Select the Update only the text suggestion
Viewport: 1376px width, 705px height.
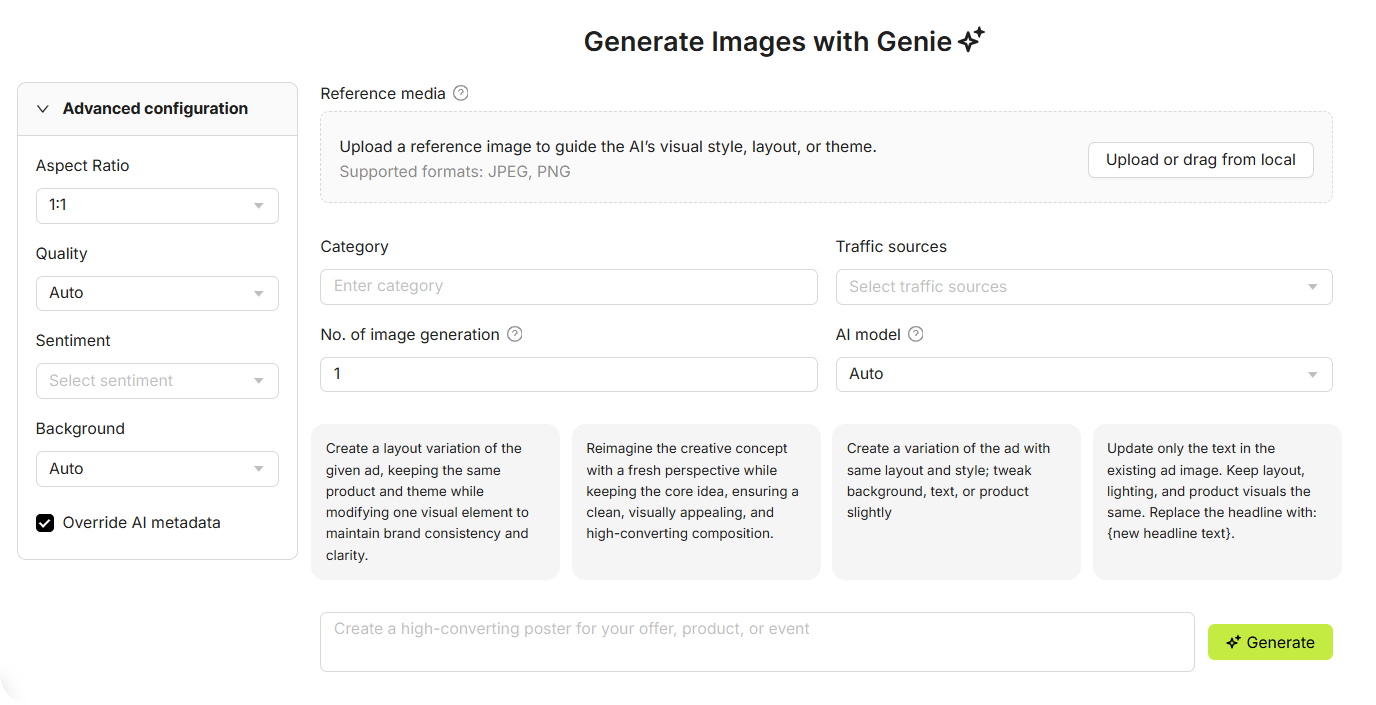tap(1216, 501)
